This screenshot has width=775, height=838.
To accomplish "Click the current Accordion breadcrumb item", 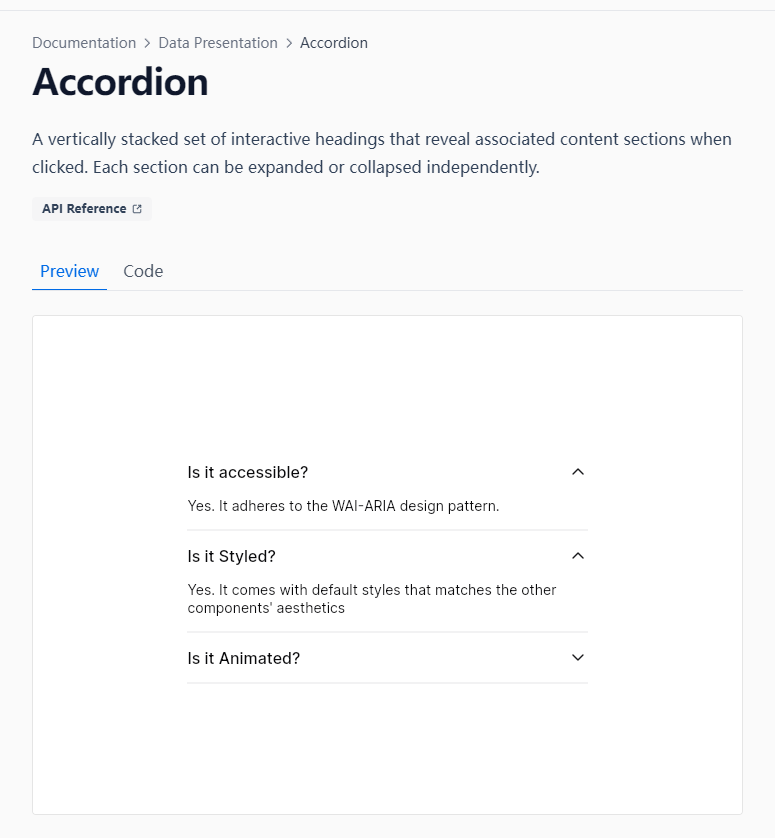I will pos(334,43).
